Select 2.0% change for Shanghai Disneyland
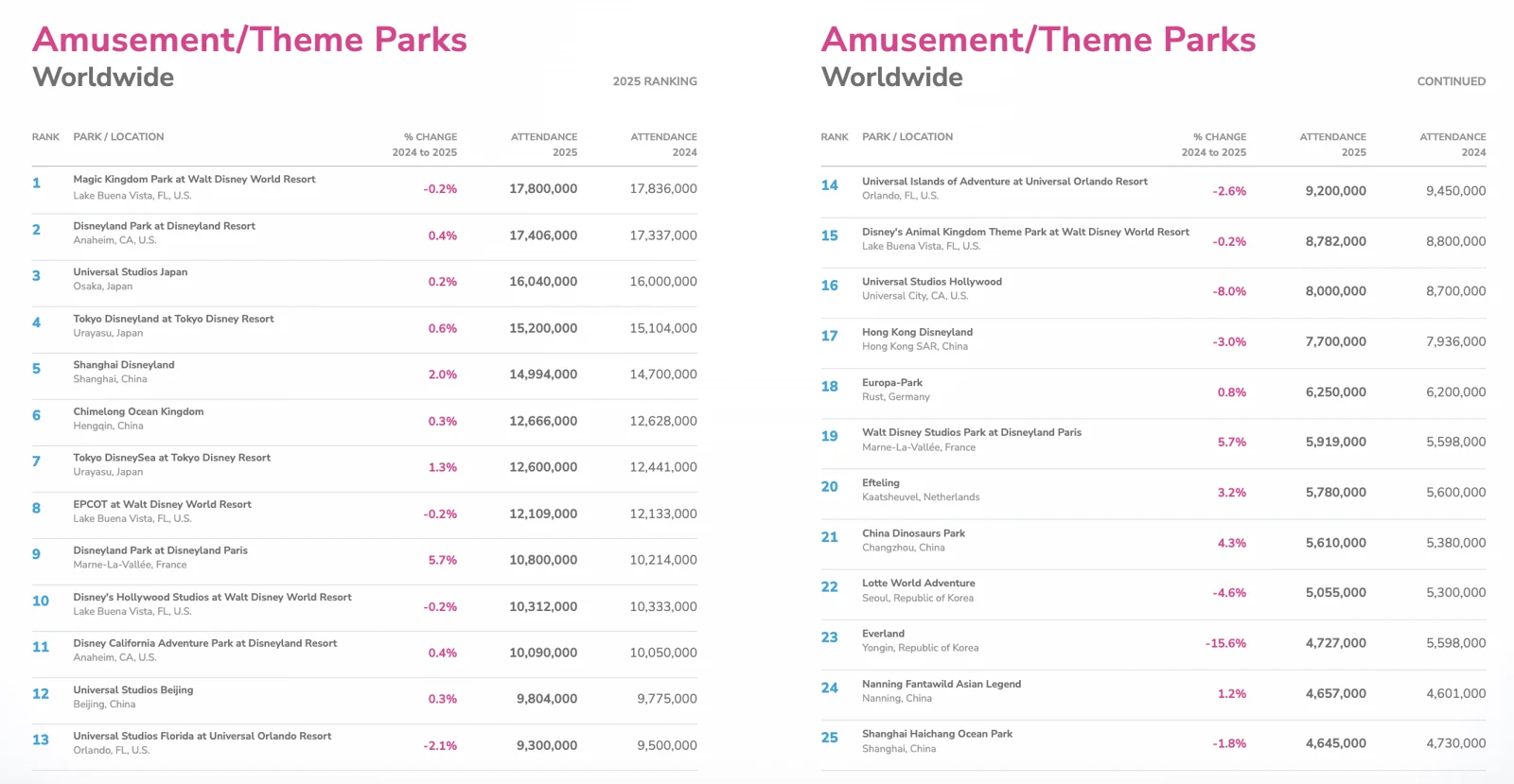Viewport: 1514px width, 784px height. click(442, 375)
